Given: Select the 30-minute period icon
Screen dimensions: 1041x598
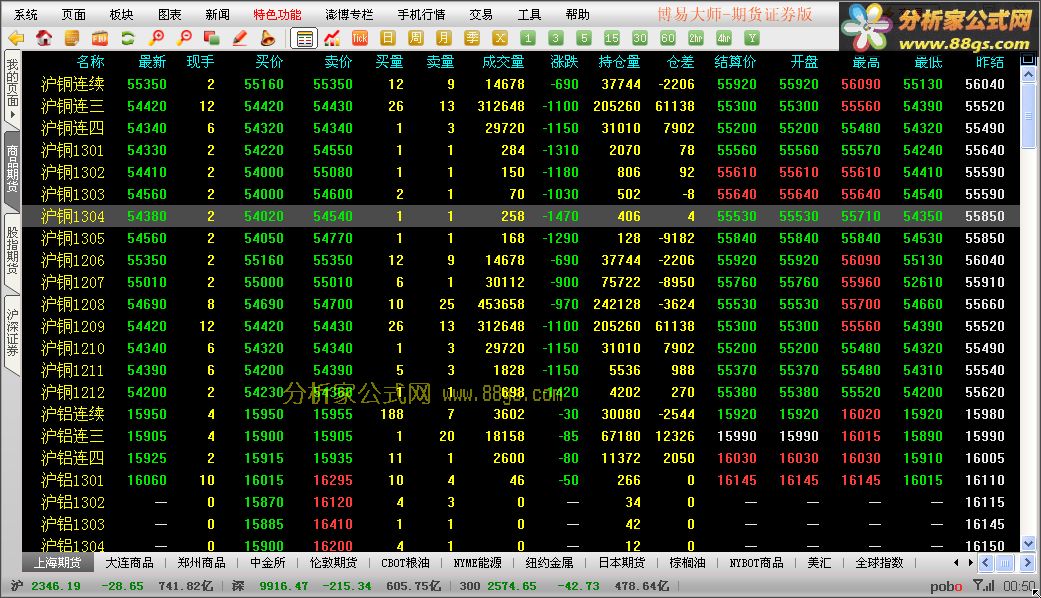Looking at the screenshot, I should [639, 38].
